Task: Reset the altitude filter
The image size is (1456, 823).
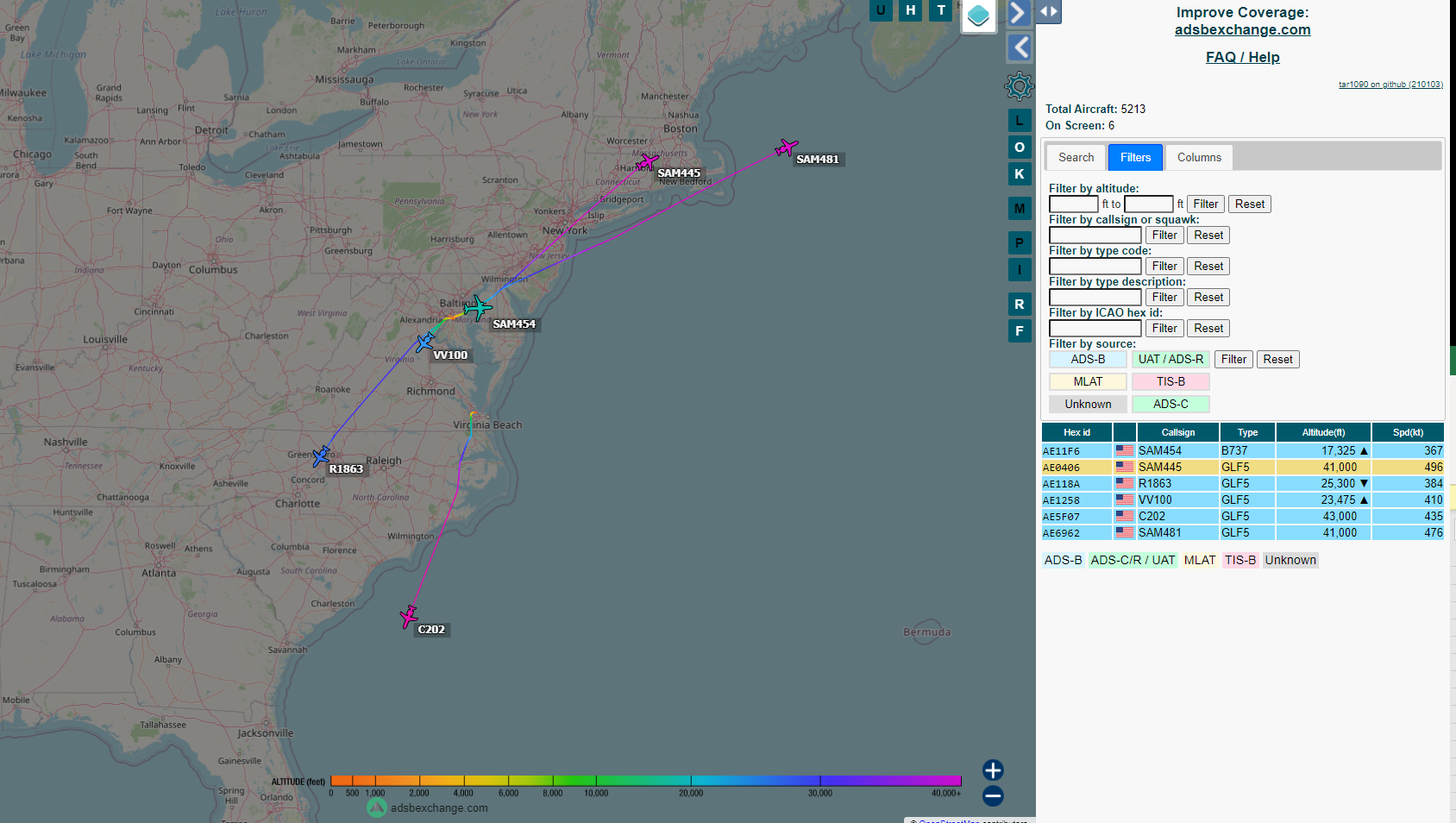Action: click(x=1249, y=204)
